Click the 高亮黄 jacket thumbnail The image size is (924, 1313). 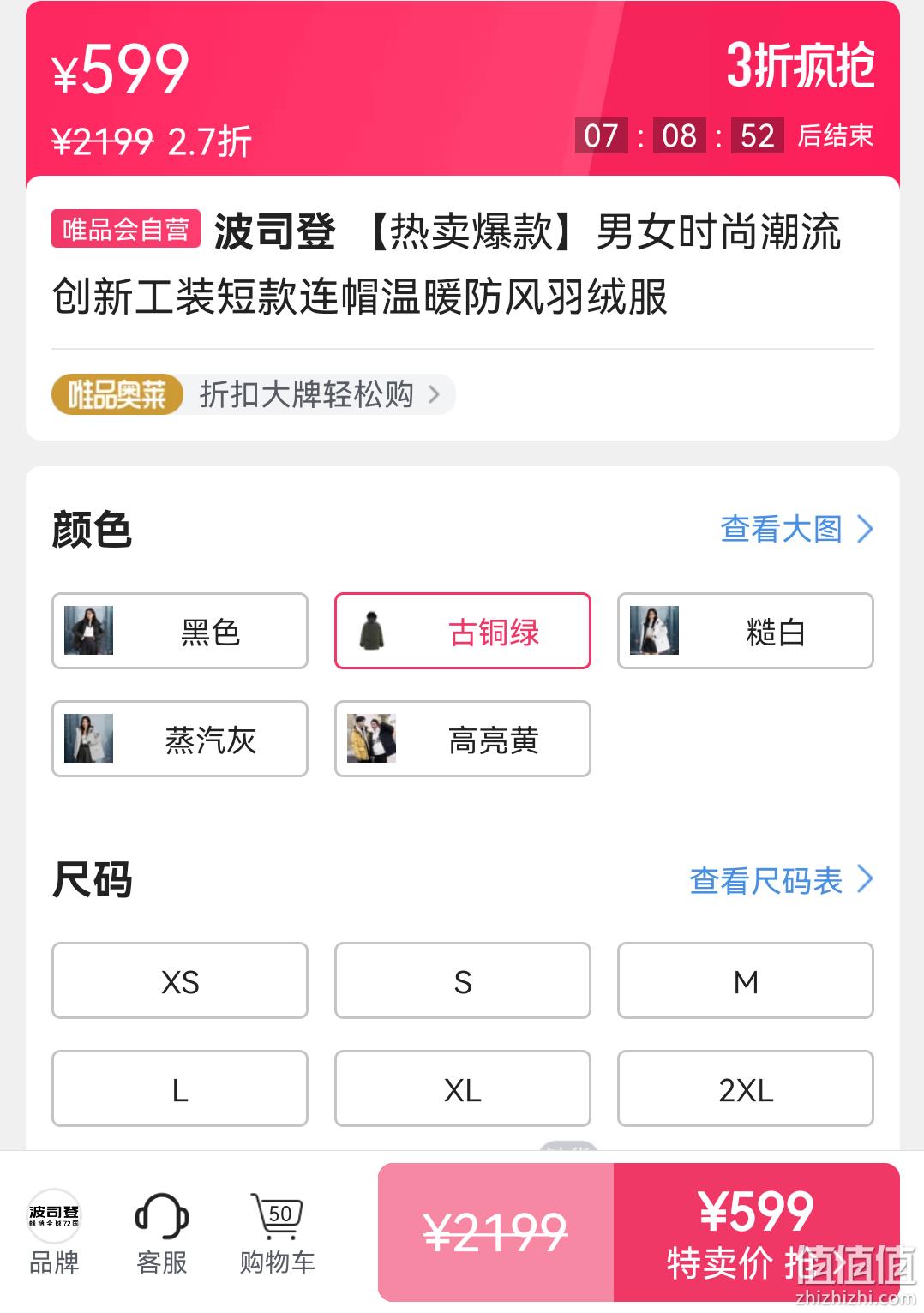point(372,738)
